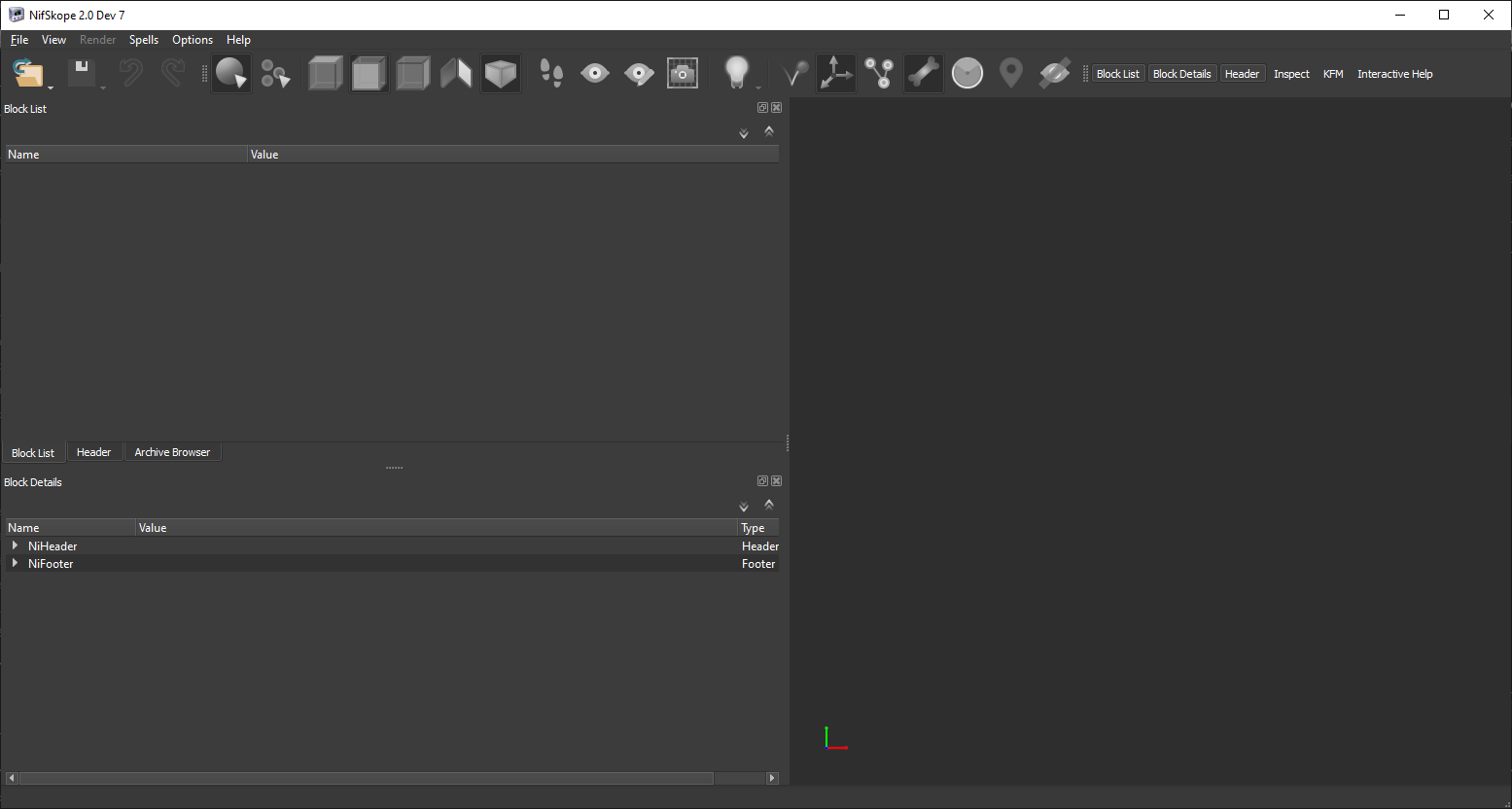The width and height of the screenshot is (1512, 809).
Task: Click the flip view folded-panel icon
Action: click(x=457, y=74)
